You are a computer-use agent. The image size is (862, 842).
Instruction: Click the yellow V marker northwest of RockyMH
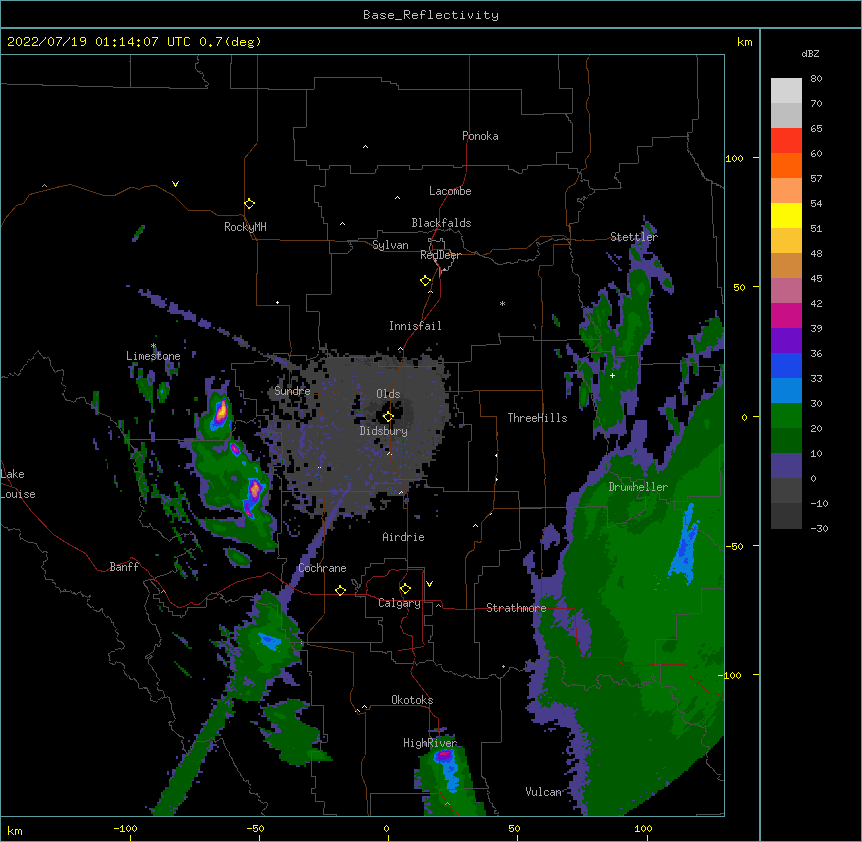tap(175, 184)
